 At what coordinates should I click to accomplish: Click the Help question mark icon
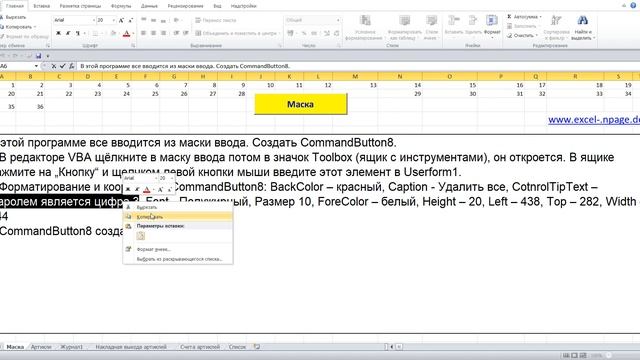[633, 6]
